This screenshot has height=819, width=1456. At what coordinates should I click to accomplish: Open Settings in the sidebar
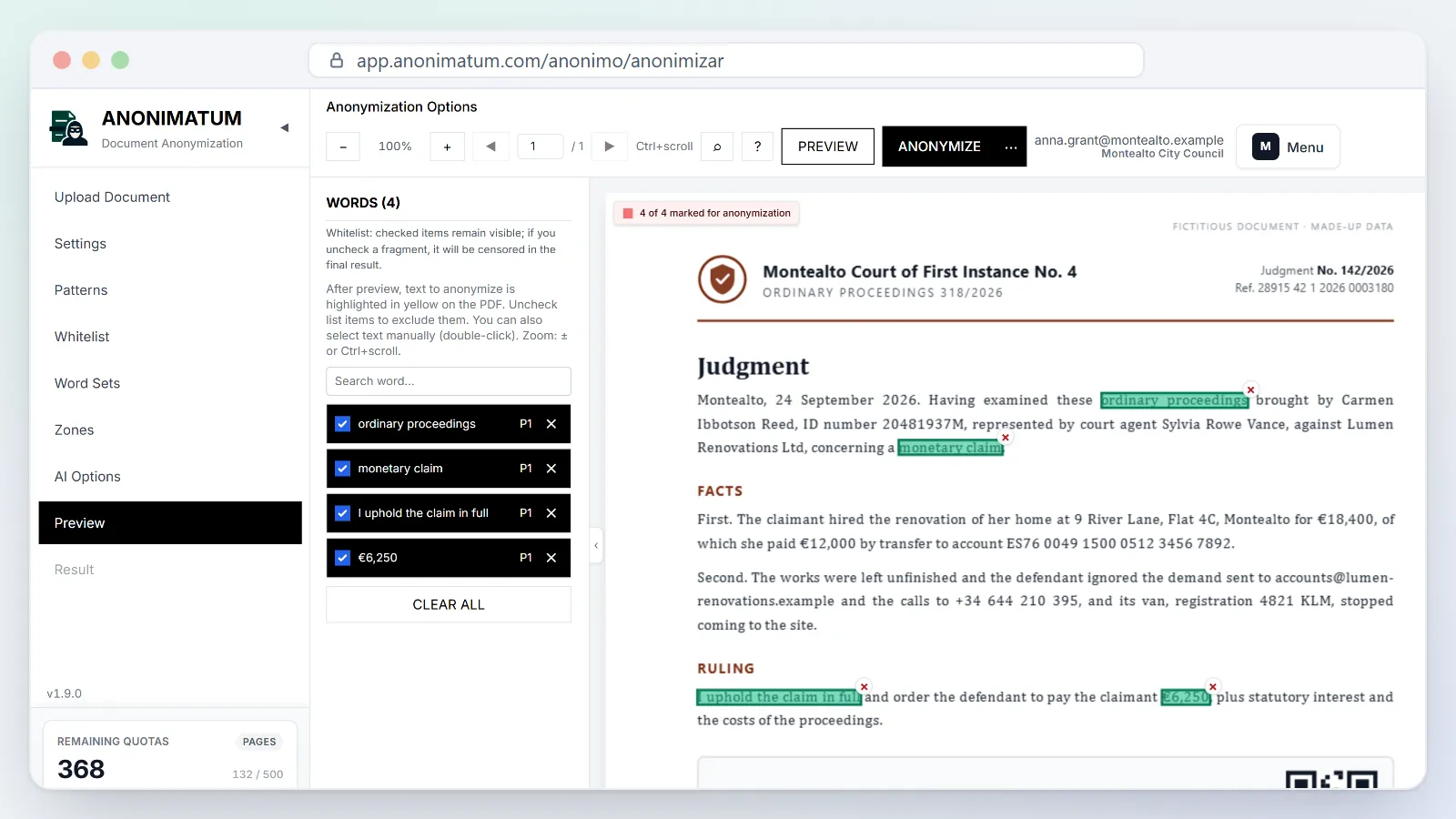[x=170, y=244]
